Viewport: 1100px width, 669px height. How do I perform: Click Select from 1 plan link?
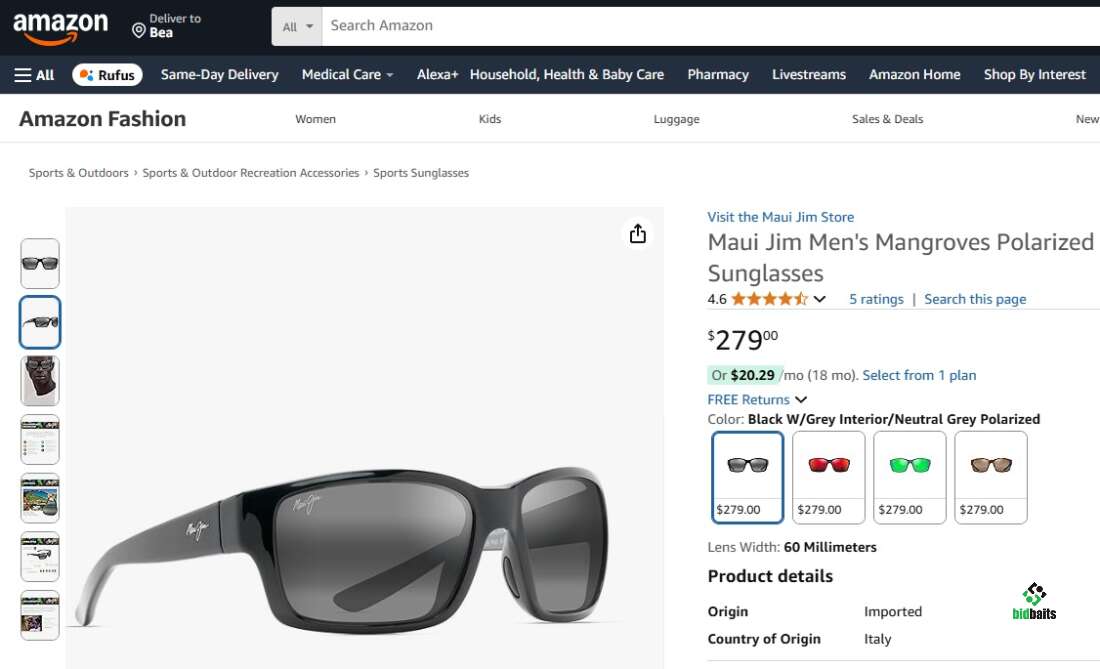tap(919, 375)
